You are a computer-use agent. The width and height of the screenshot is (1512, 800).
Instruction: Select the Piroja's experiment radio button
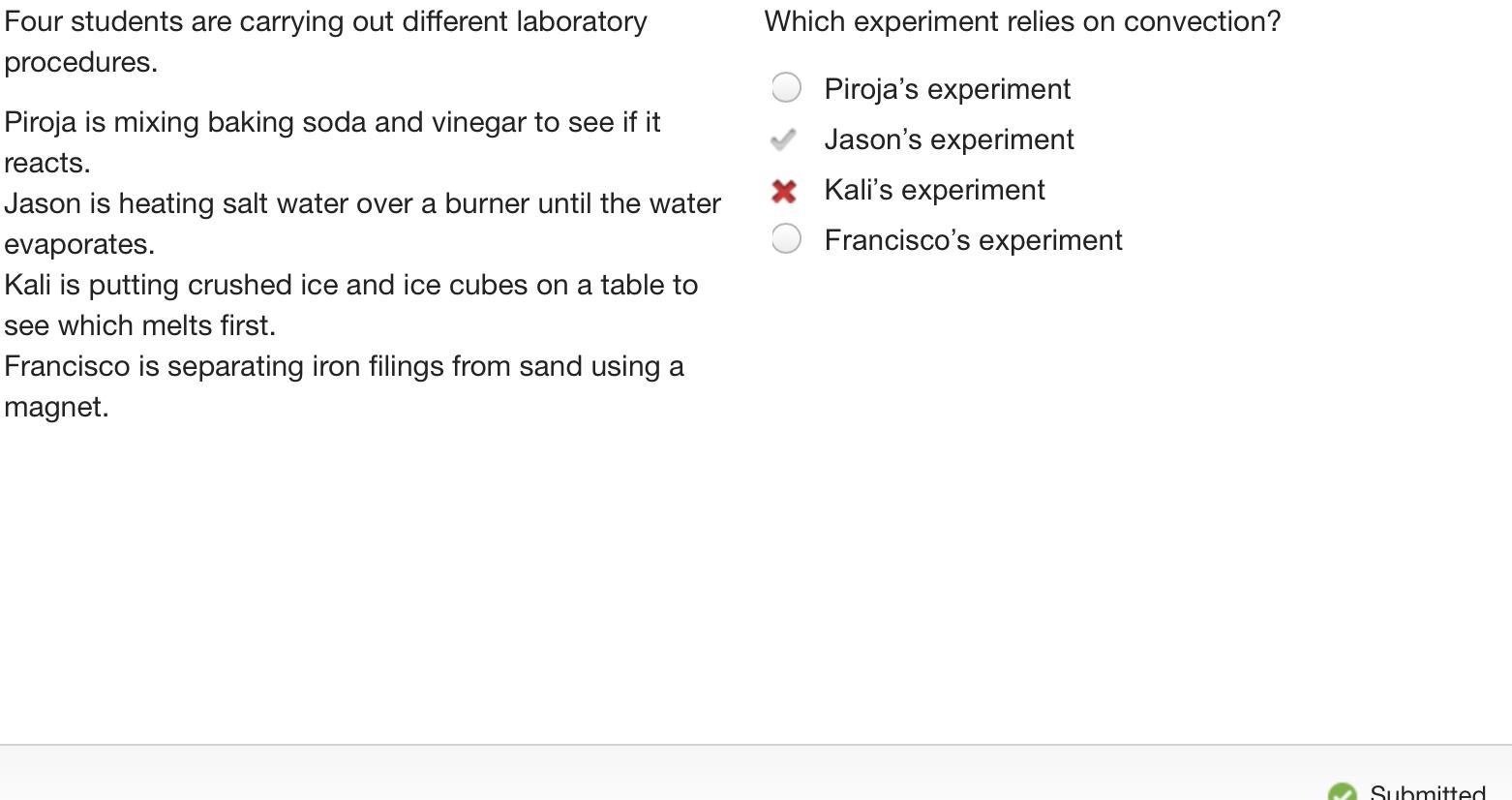coord(786,88)
